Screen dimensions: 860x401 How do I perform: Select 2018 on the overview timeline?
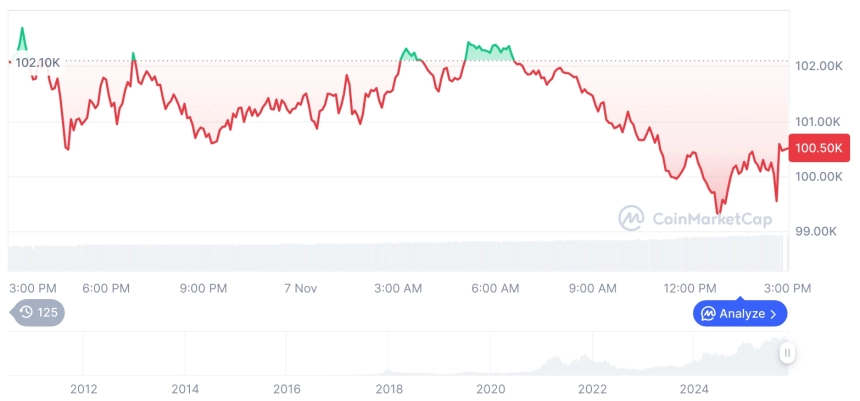[389, 389]
